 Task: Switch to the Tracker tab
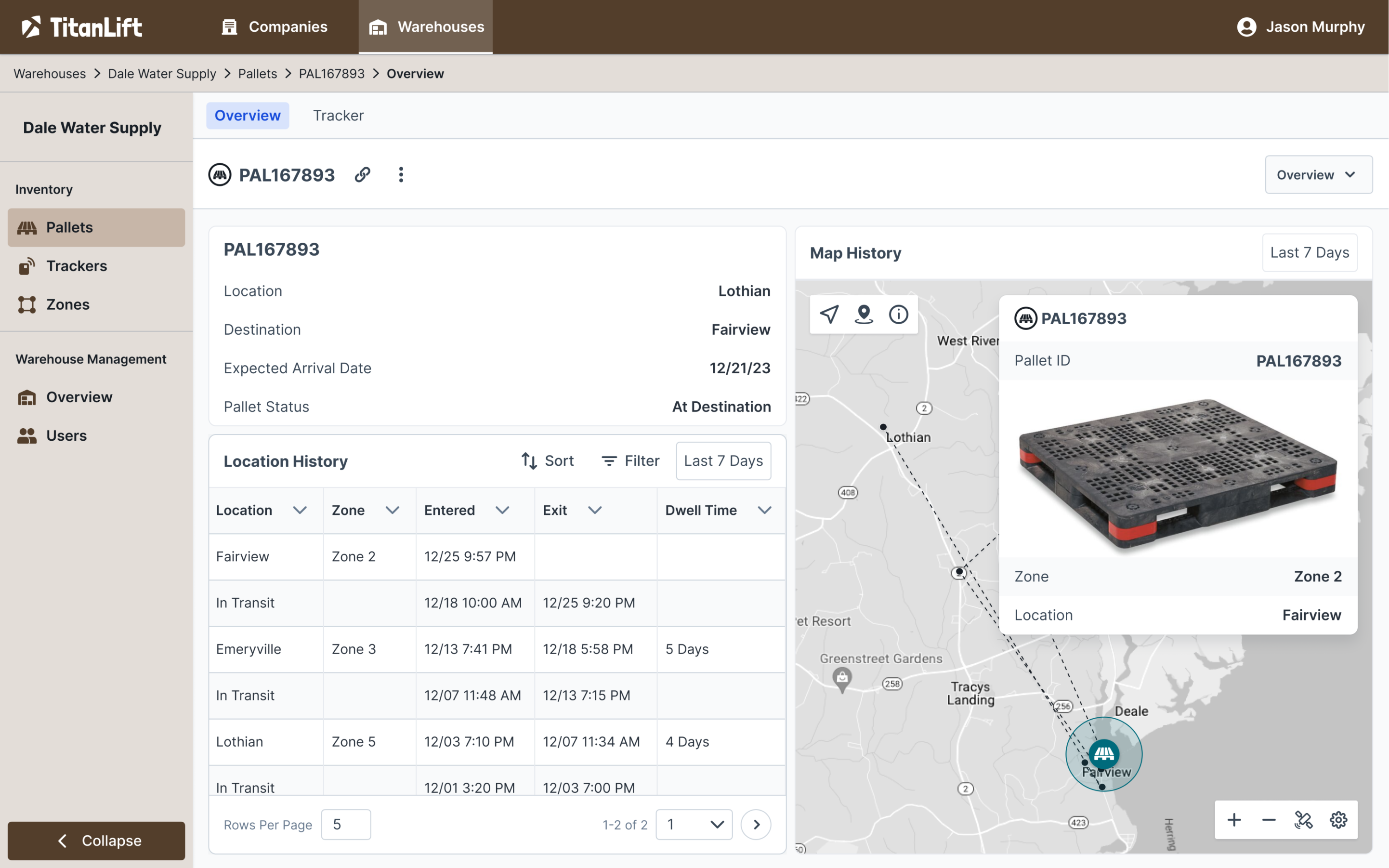(x=338, y=116)
